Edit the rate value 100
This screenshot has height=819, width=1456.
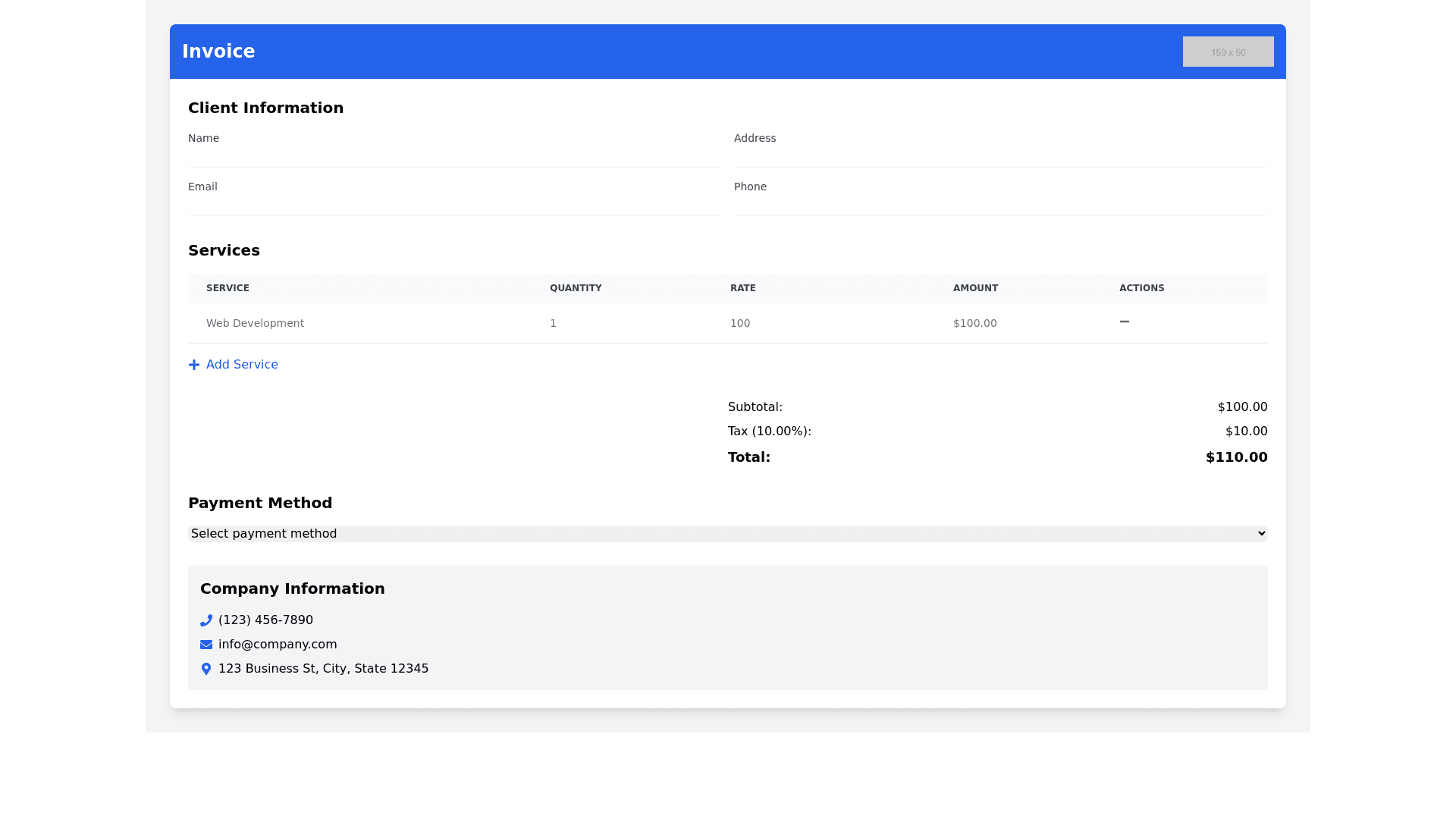tap(740, 323)
